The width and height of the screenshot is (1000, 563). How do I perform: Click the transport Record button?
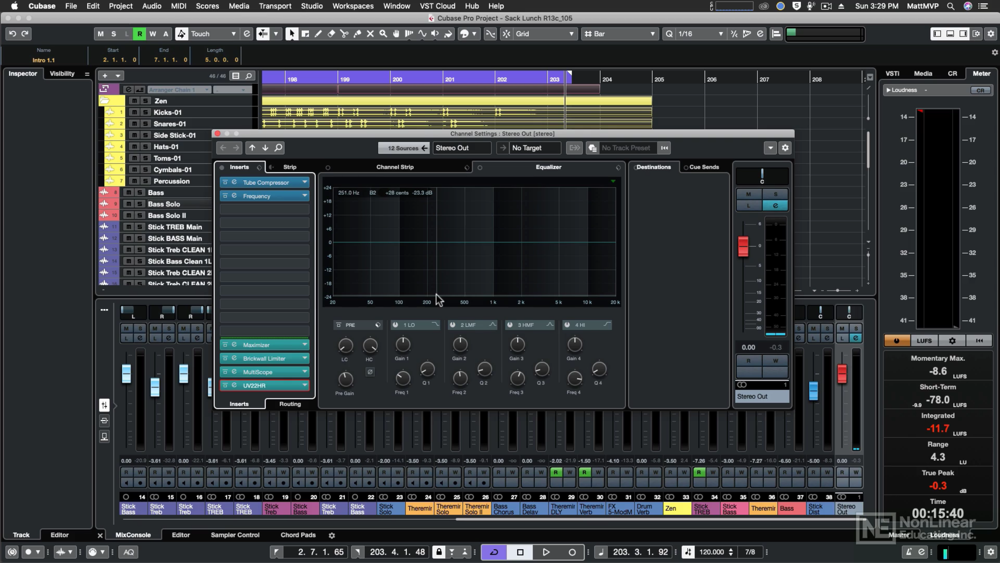coord(572,552)
